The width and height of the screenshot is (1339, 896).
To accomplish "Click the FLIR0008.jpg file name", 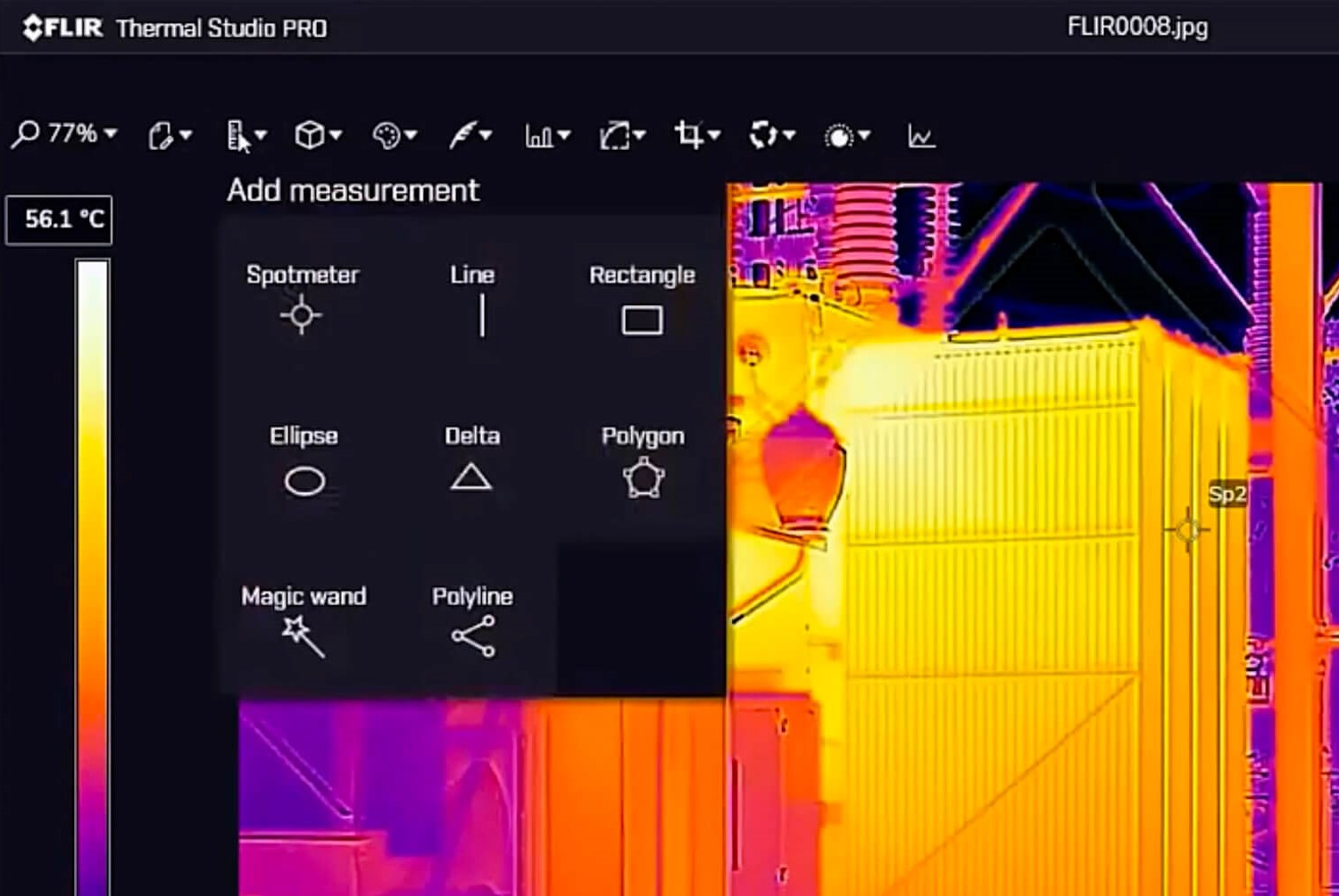I will (x=1137, y=27).
